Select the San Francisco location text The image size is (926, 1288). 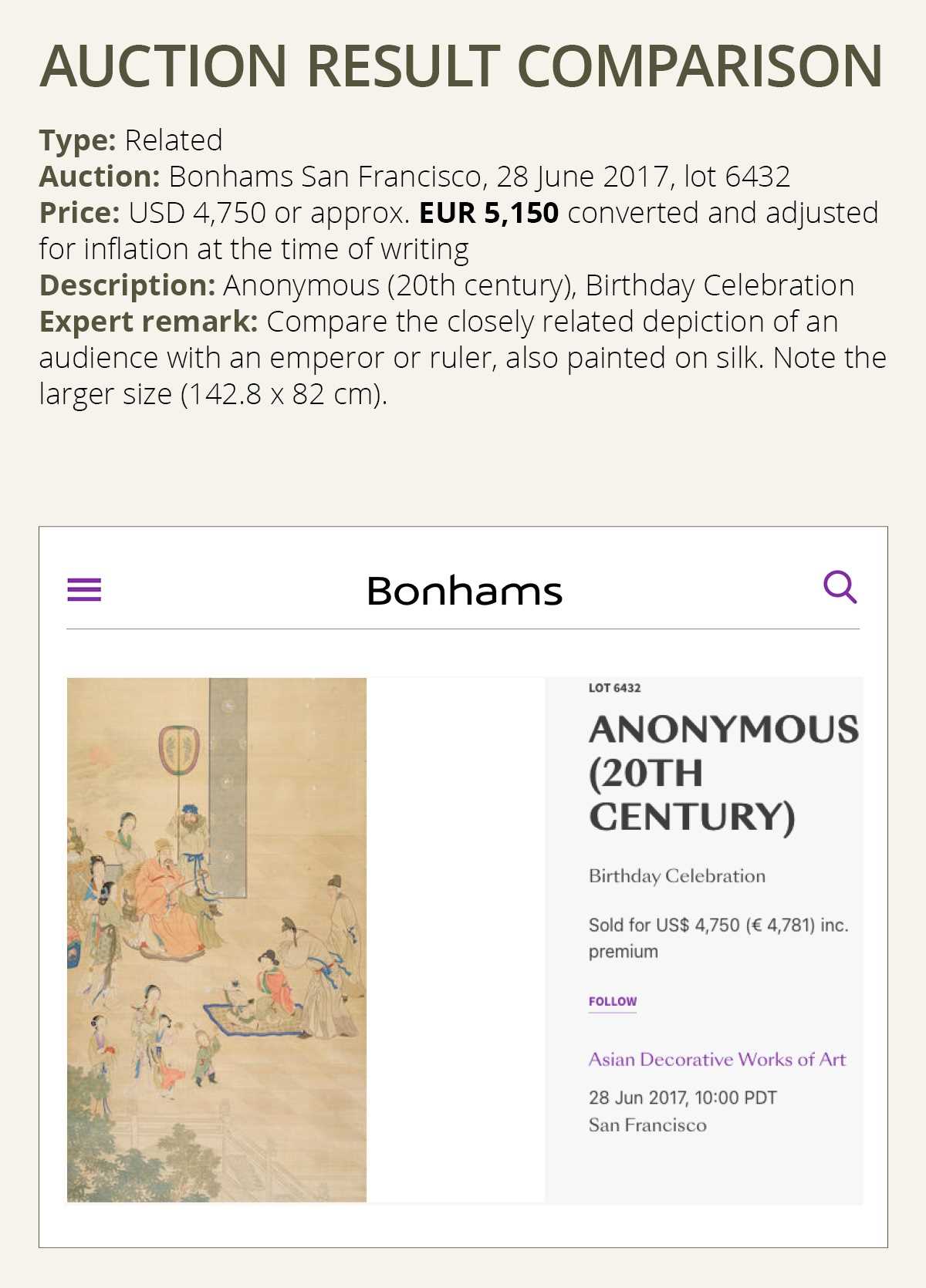point(647,1125)
